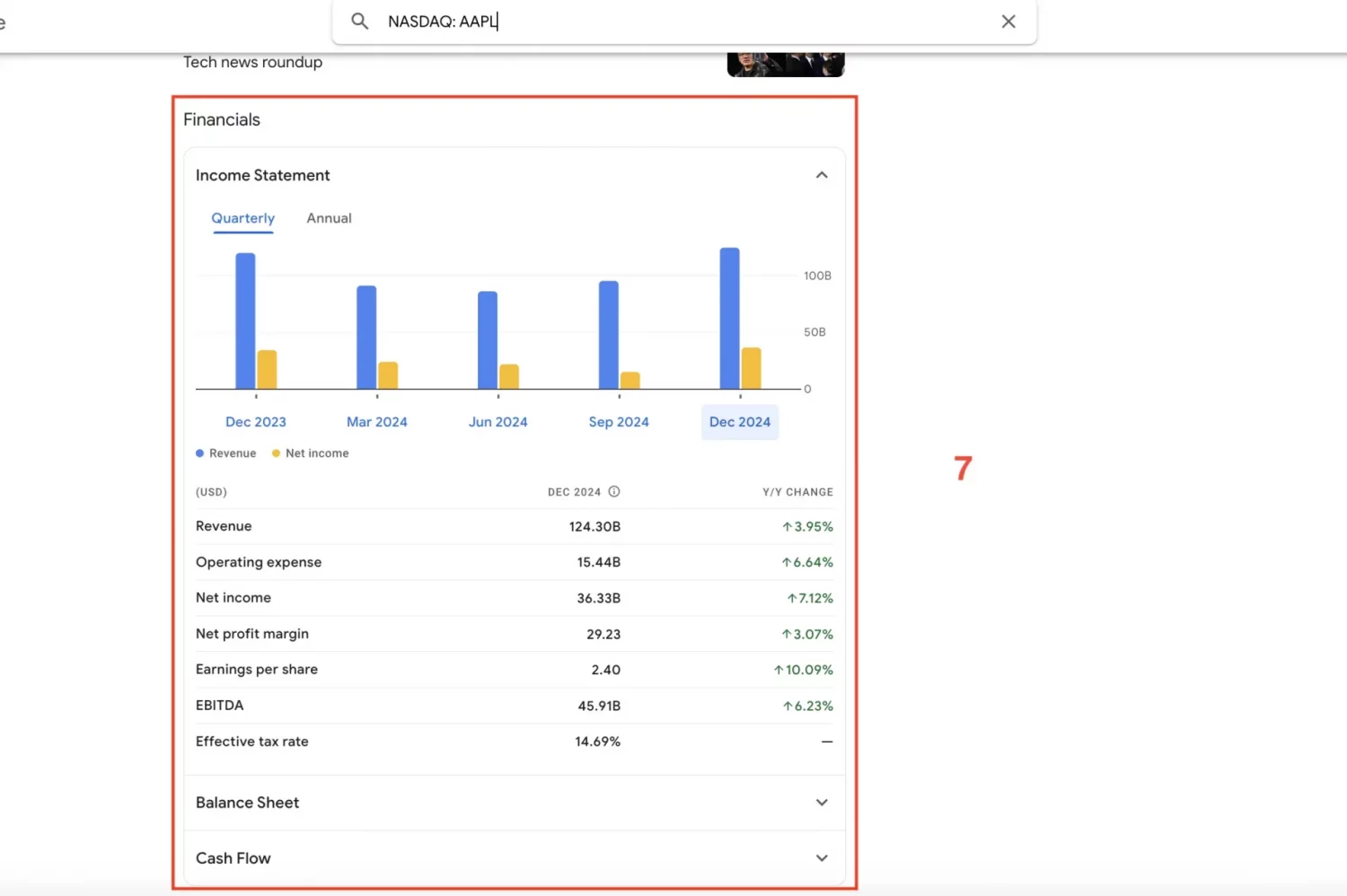Click the Mar 2024 revenue bar
The height and width of the screenshot is (896, 1347).
(366, 337)
